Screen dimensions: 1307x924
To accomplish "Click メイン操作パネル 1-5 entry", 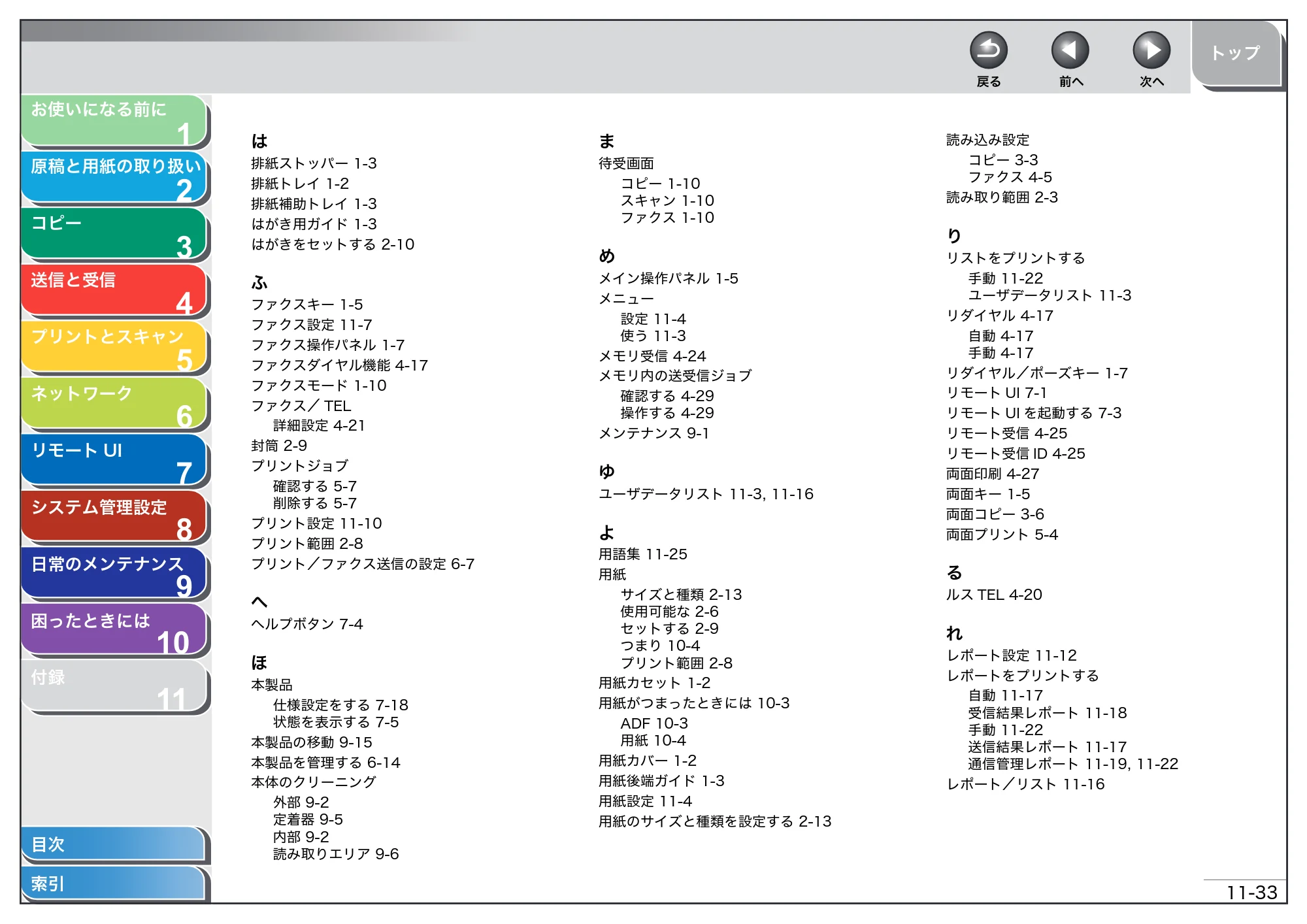I will pyautogui.click(x=669, y=278).
